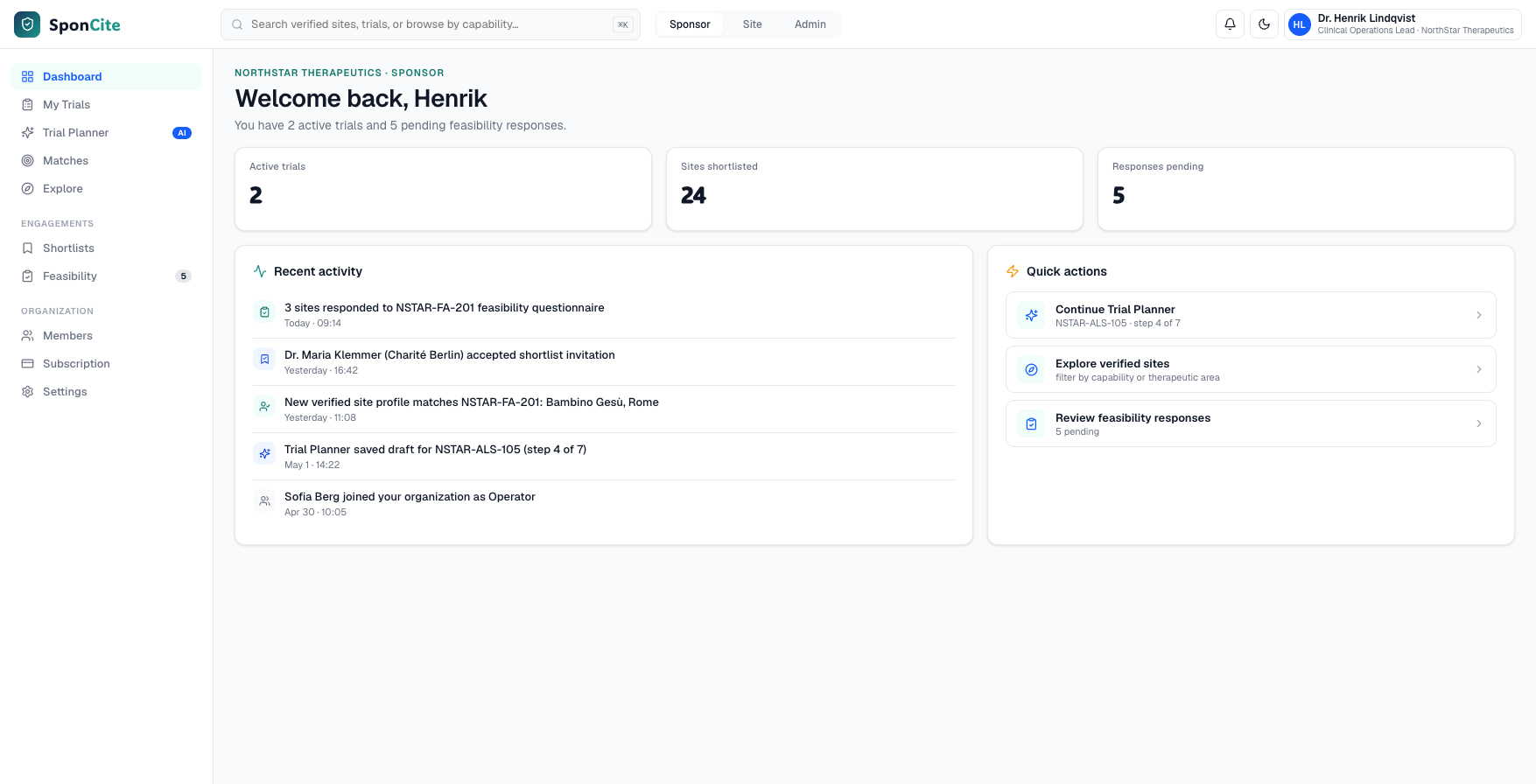Toggle dark mode moon icon

tap(1264, 24)
